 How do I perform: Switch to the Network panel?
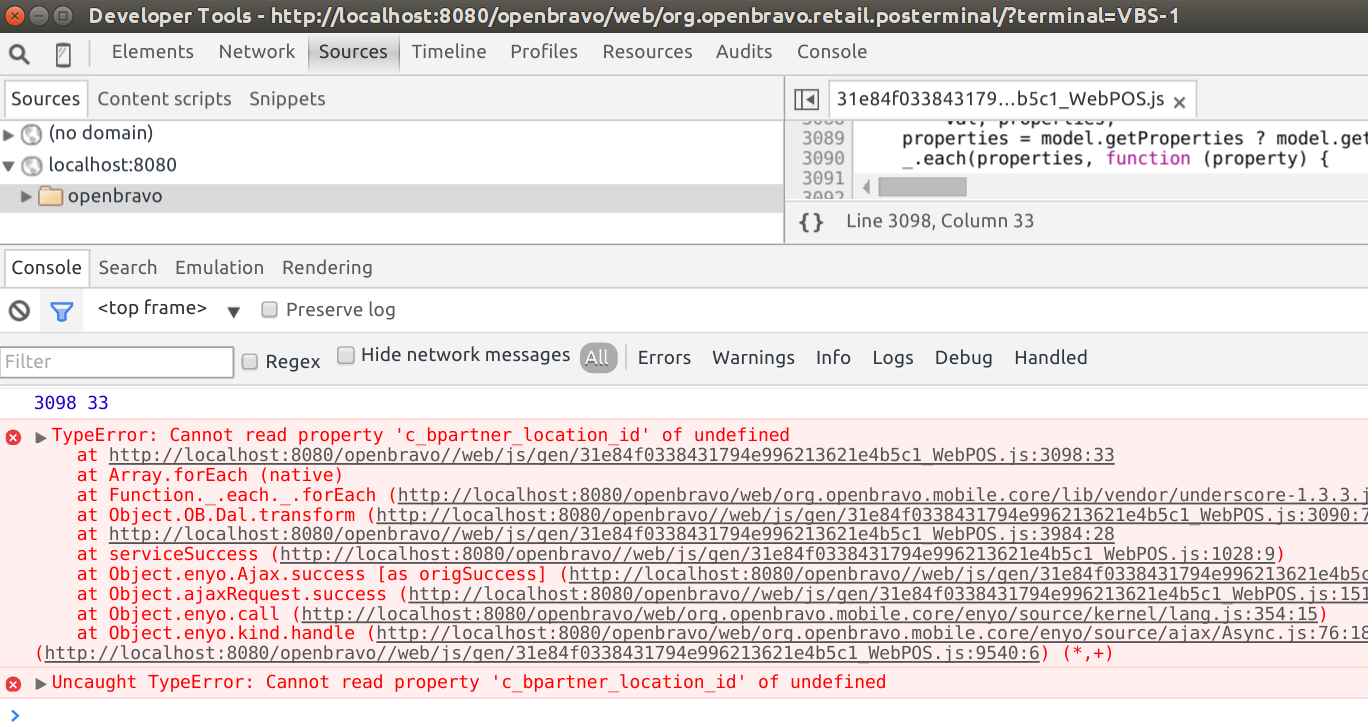coord(257,52)
